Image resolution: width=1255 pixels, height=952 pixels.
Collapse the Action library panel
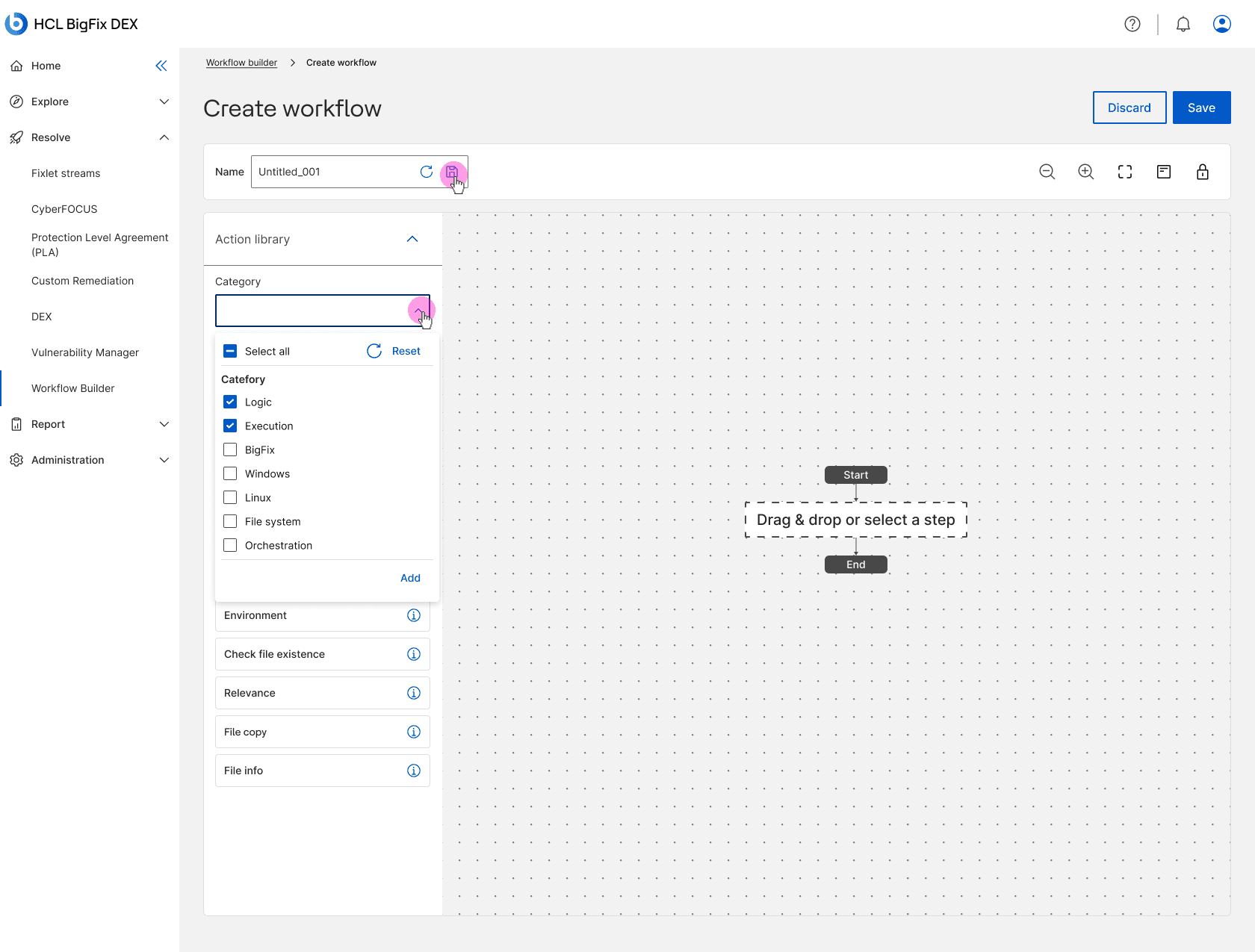[412, 239]
